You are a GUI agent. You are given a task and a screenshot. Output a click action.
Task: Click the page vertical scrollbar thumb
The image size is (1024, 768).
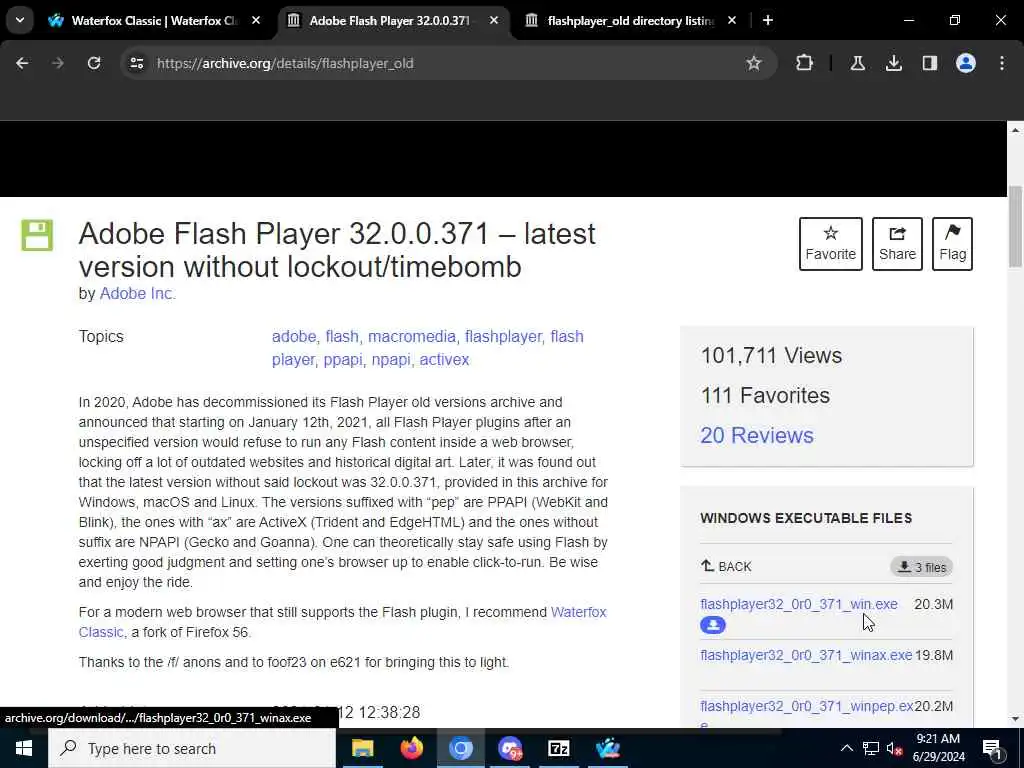(x=1016, y=226)
